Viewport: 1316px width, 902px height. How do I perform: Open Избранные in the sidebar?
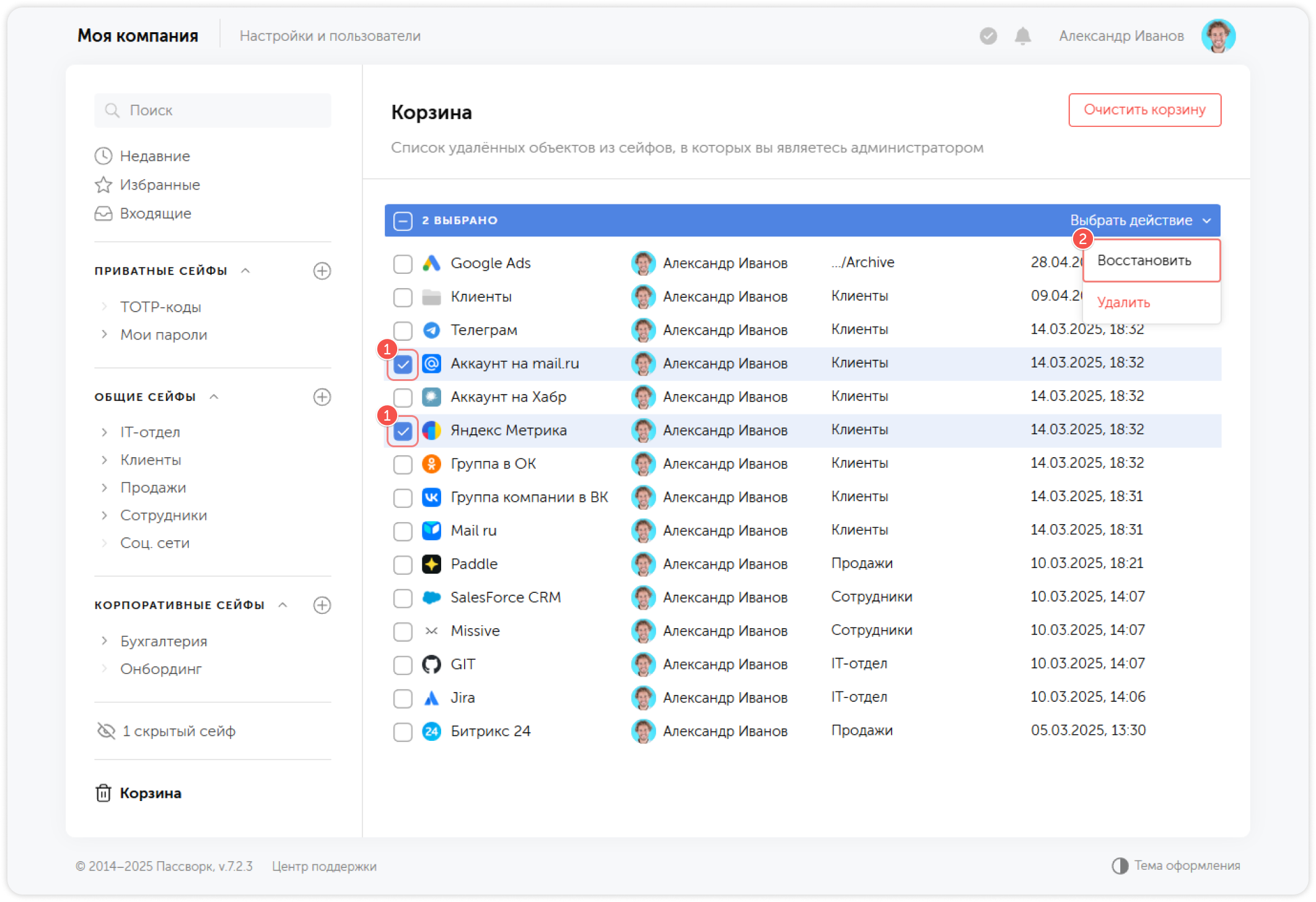159,185
